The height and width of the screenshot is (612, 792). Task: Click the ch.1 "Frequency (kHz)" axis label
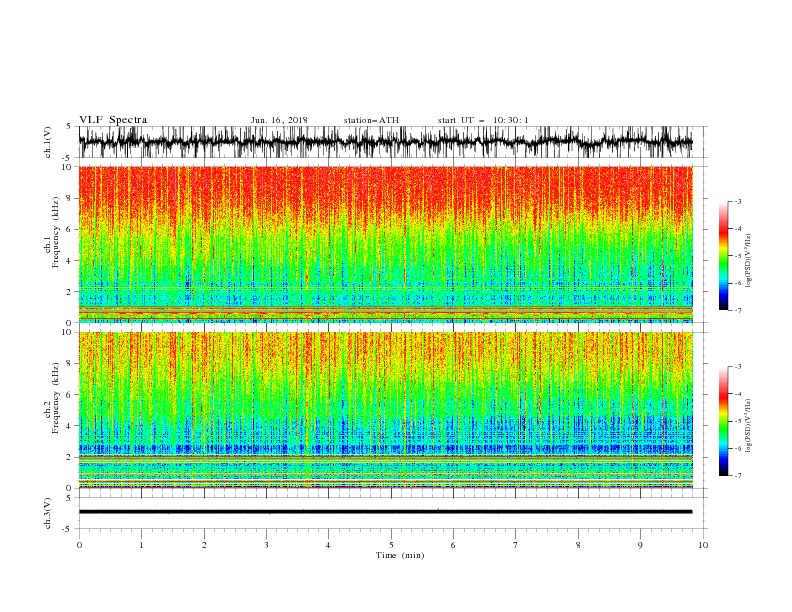(56, 232)
